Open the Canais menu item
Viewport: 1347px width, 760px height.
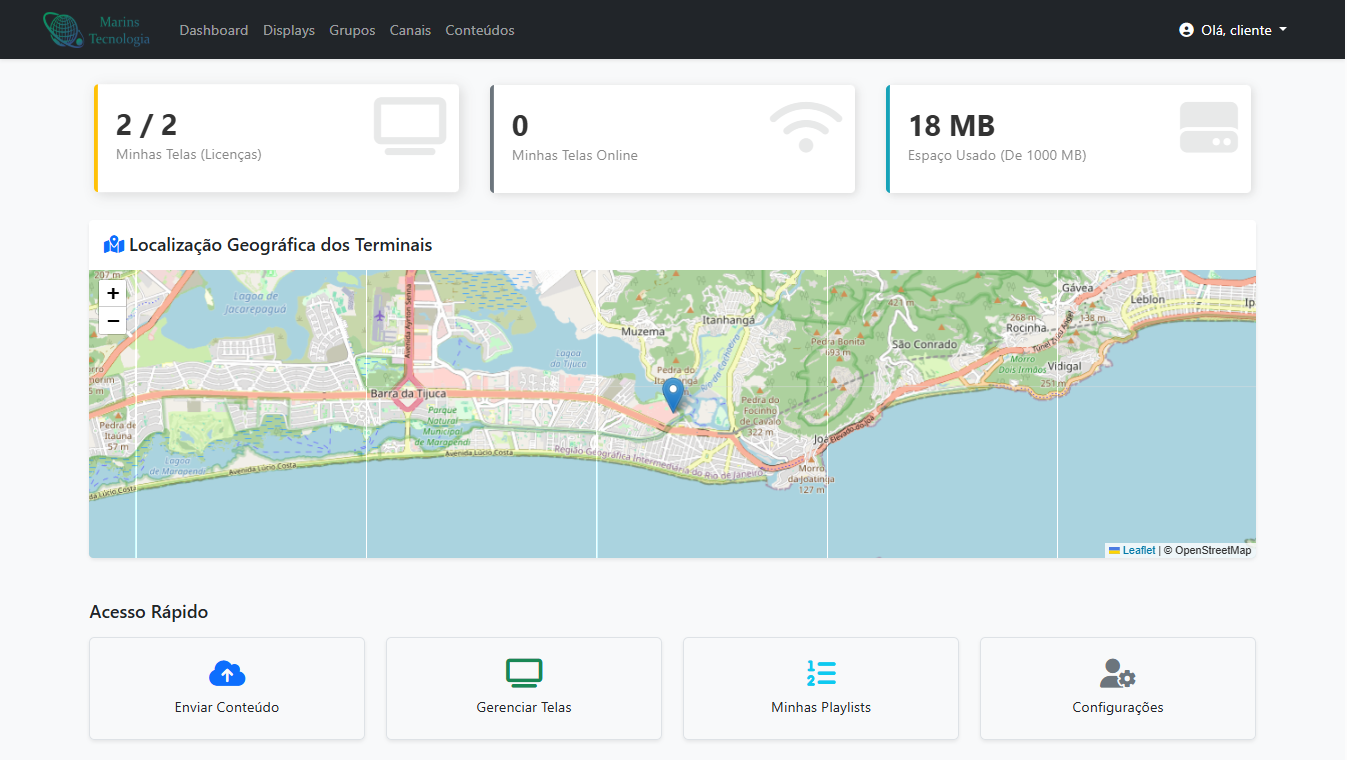pos(410,30)
